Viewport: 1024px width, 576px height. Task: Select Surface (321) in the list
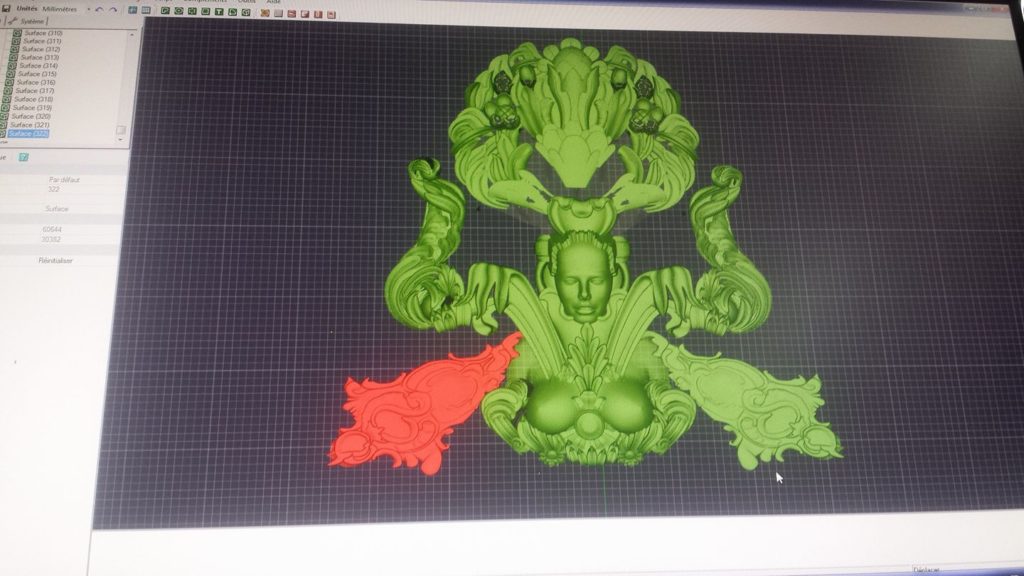[29, 125]
